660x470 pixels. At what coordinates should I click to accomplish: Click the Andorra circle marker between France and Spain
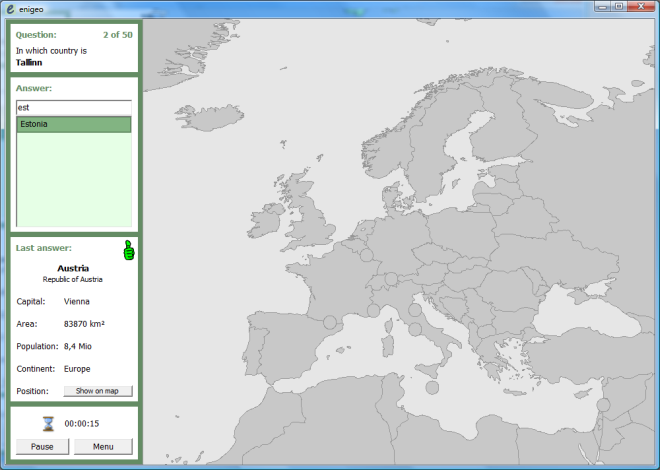click(330, 322)
